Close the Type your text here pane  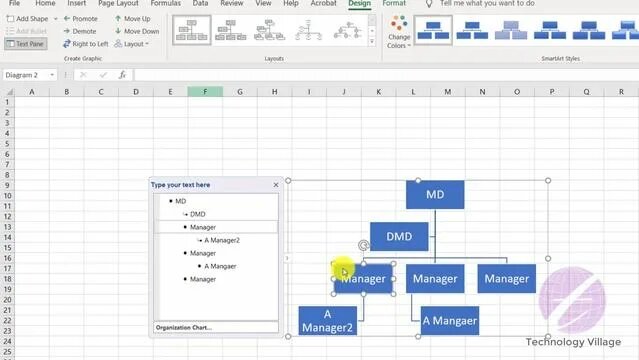[x=276, y=185]
